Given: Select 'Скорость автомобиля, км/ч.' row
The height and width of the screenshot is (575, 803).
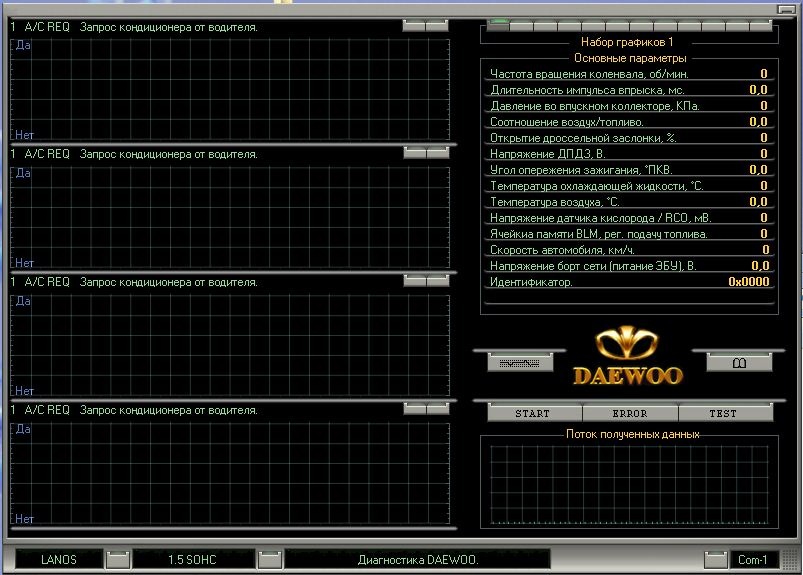Looking at the screenshot, I should (x=629, y=249).
